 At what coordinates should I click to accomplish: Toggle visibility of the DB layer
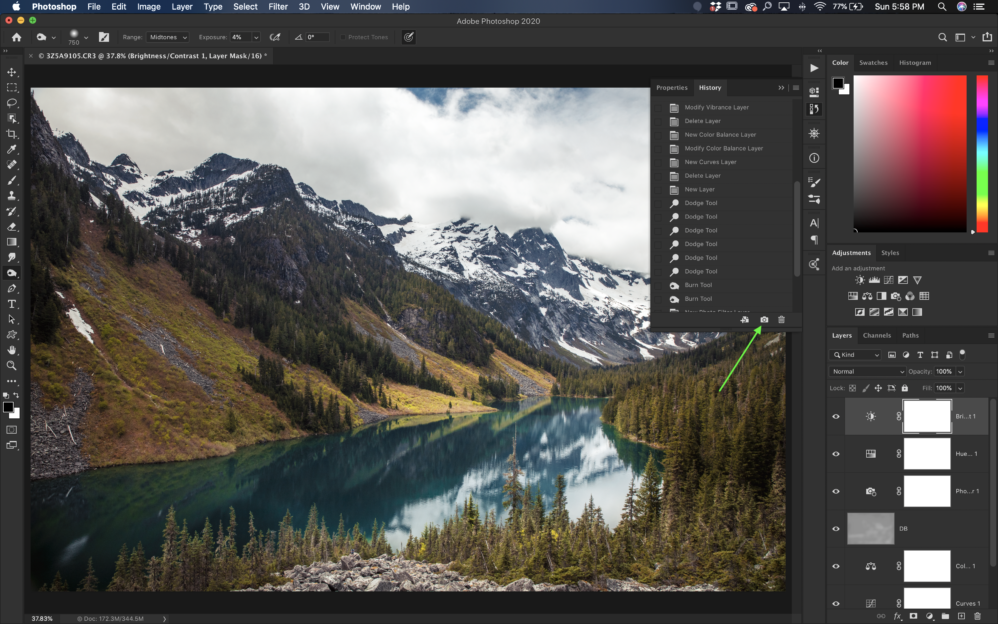point(836,528)
